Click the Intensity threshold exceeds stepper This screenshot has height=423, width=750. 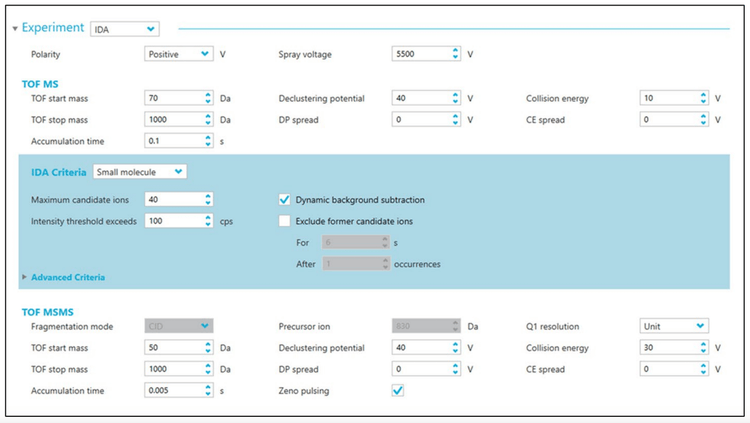click(208, 220)
